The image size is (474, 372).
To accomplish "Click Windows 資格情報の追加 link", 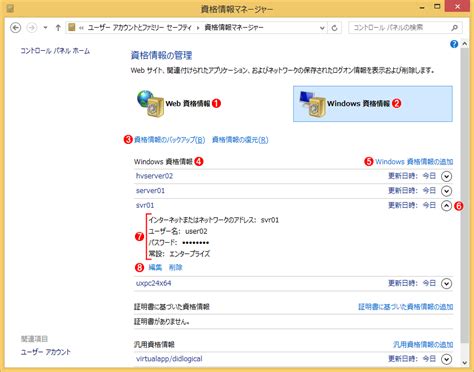I will (414, 162).
